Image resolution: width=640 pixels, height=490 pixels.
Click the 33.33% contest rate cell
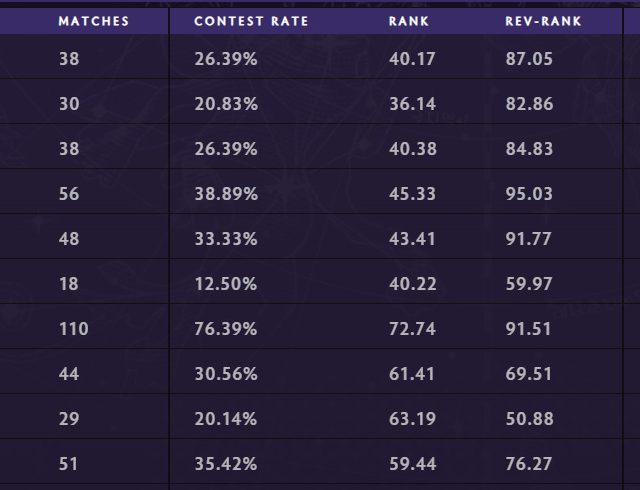pos(226,239)
